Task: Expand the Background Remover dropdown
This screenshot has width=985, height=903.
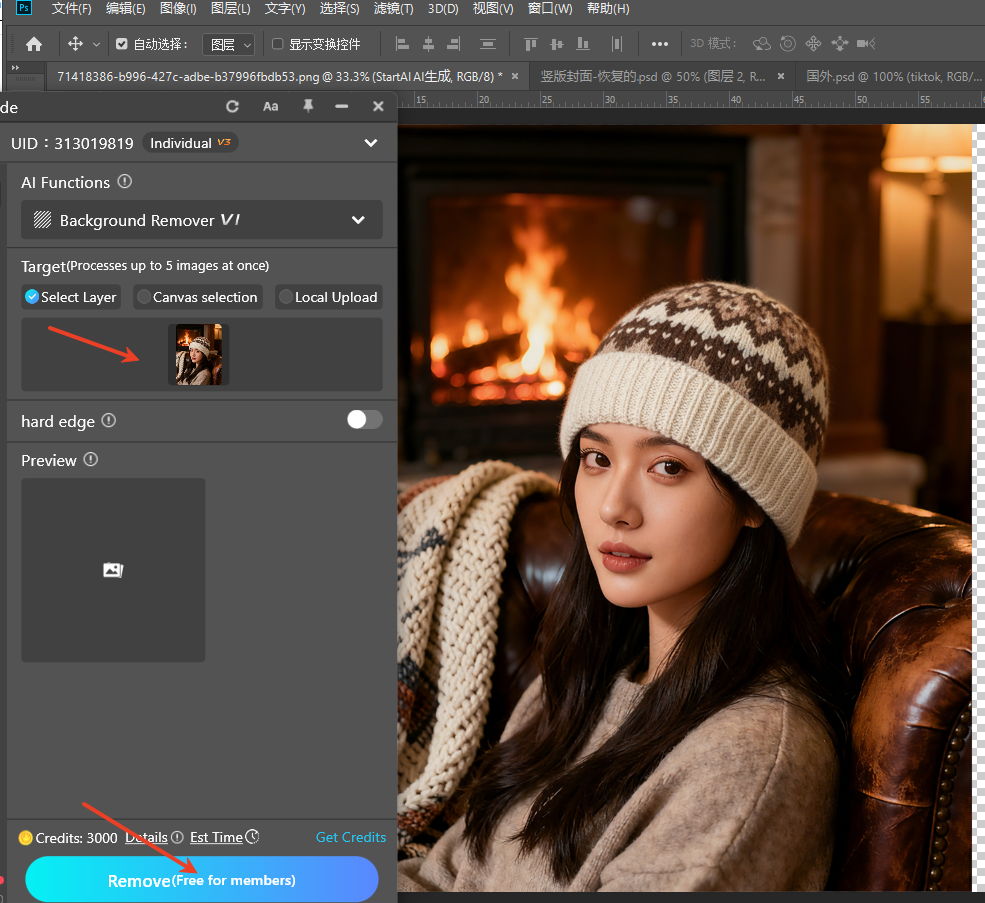Action: pyautogui.click(x=358, y=220)
